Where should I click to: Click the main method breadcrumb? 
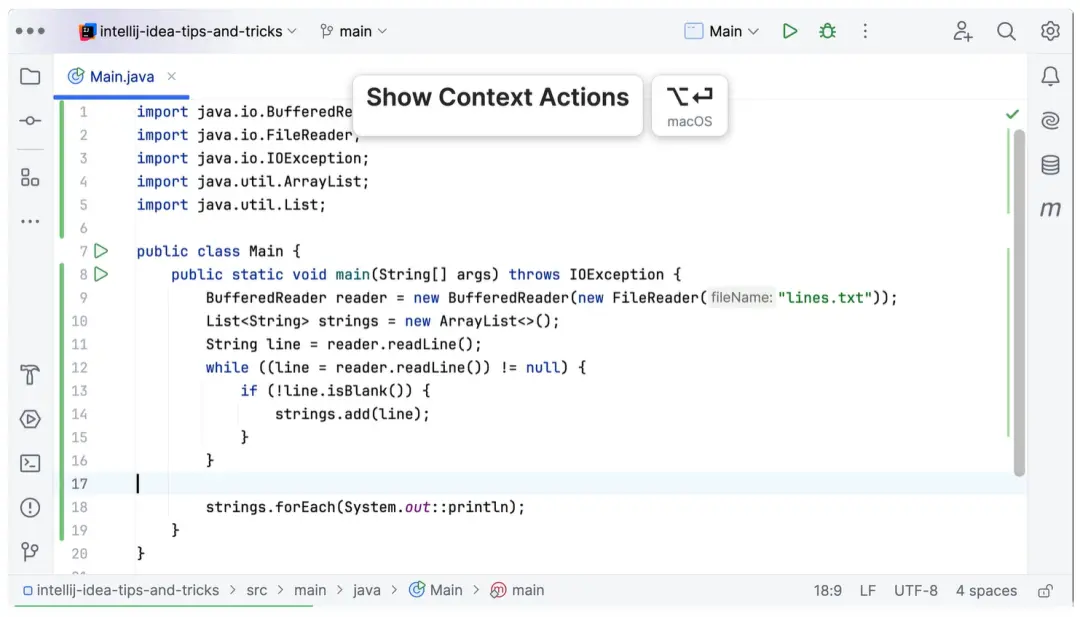click(517, 591)
